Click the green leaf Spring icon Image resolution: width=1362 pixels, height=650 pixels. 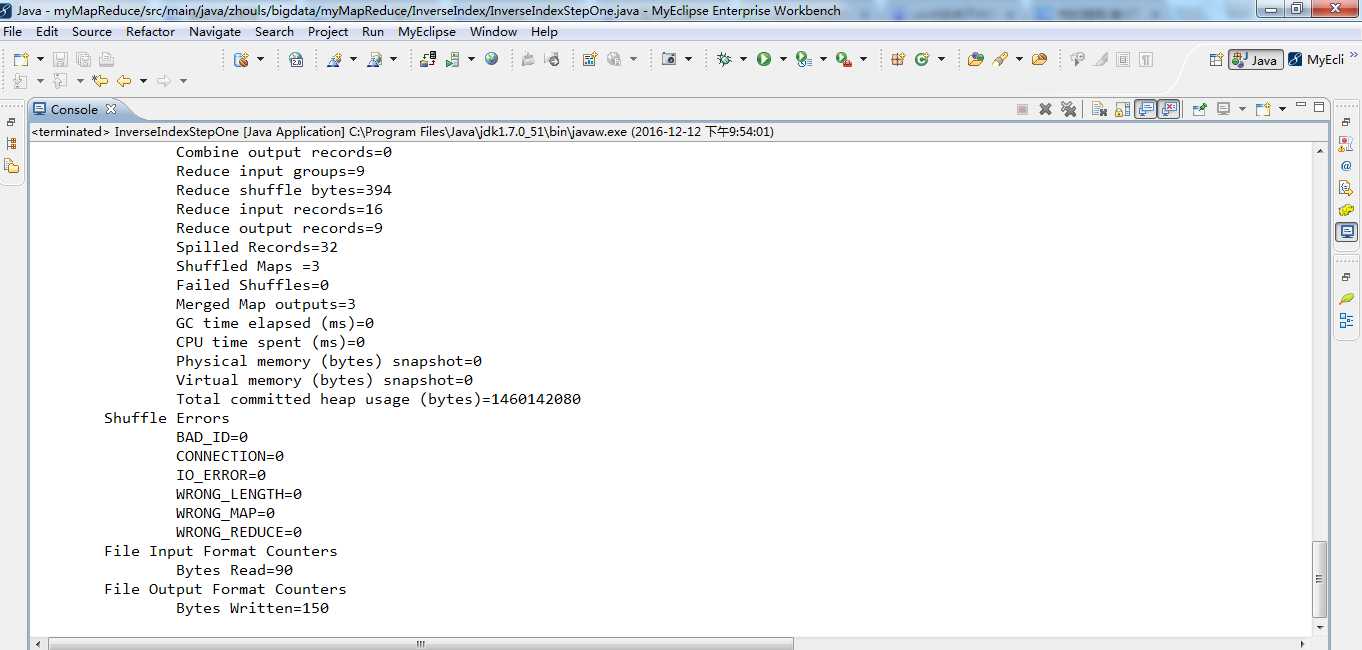click(x=1346, y=299)
